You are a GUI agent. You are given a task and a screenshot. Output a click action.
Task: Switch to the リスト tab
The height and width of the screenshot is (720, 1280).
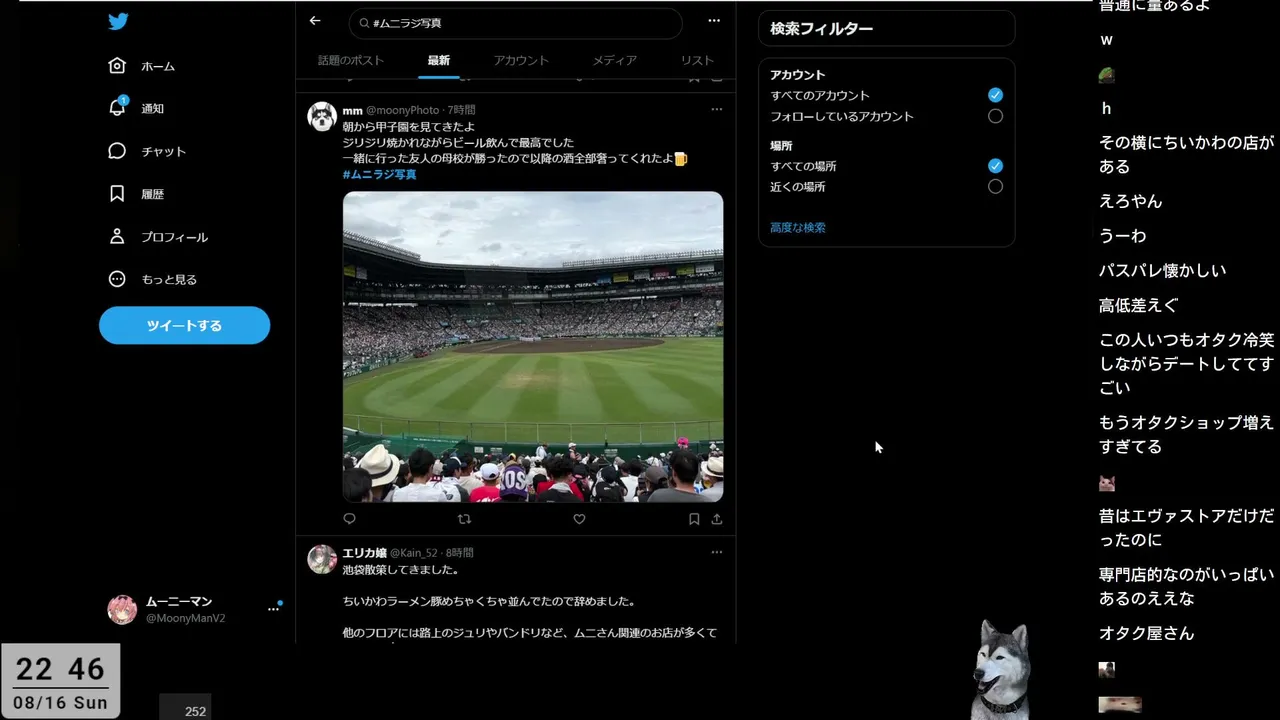point(697,60)
